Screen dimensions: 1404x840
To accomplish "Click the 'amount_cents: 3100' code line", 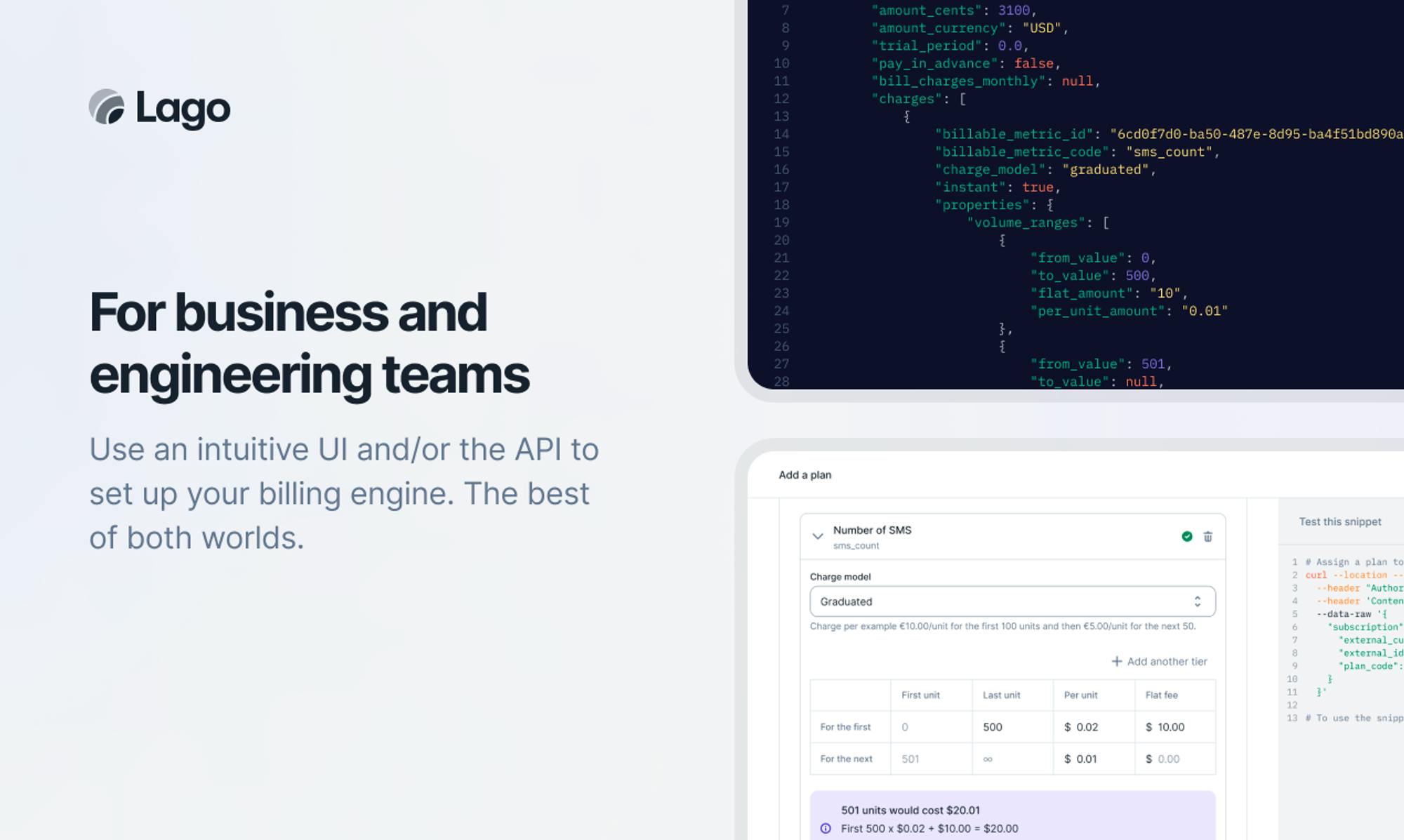I will point(954,11).
